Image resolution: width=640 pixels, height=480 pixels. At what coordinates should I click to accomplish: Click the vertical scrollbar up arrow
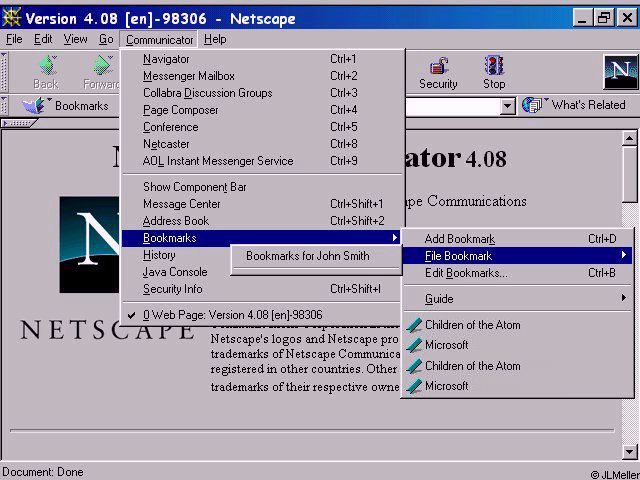tap(629, 139)
